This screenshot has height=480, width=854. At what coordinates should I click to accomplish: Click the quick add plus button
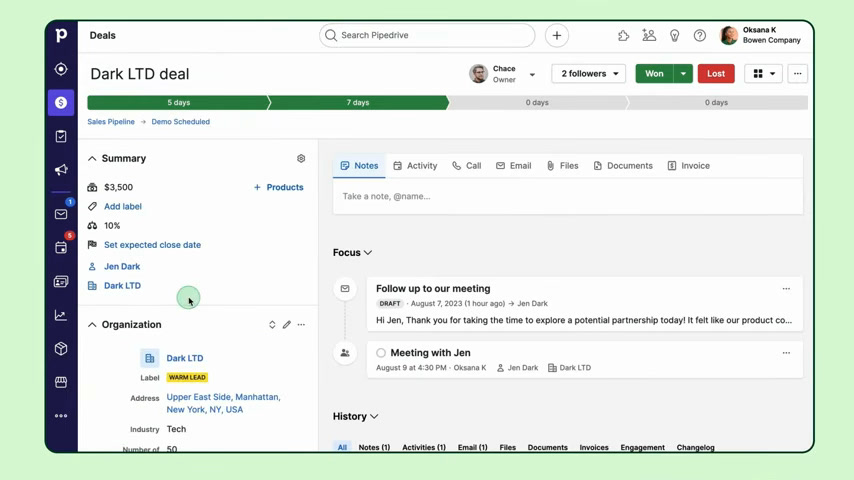tap(557, 35)
